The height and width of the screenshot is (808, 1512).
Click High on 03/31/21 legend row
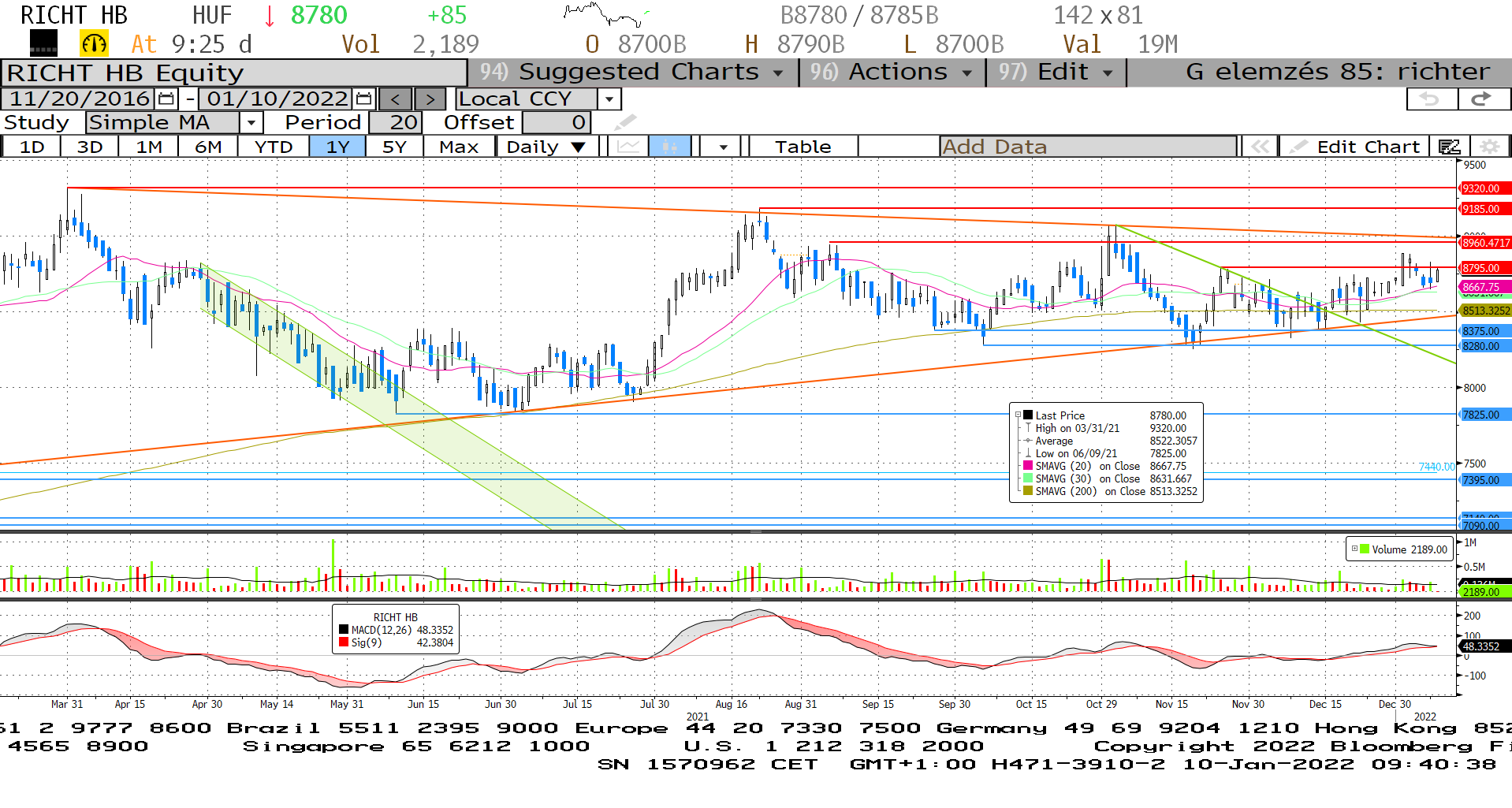click(x=1110, y=428)
